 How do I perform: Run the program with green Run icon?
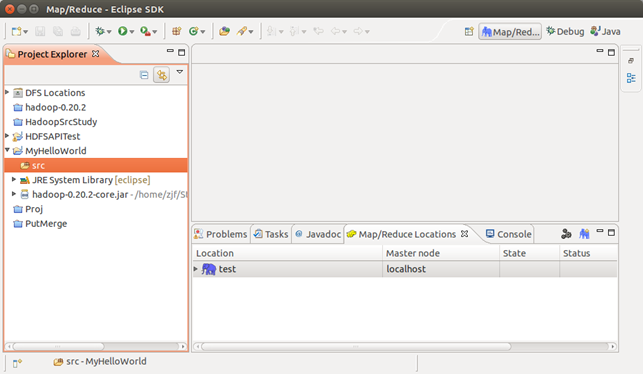[x=123, y=31]
